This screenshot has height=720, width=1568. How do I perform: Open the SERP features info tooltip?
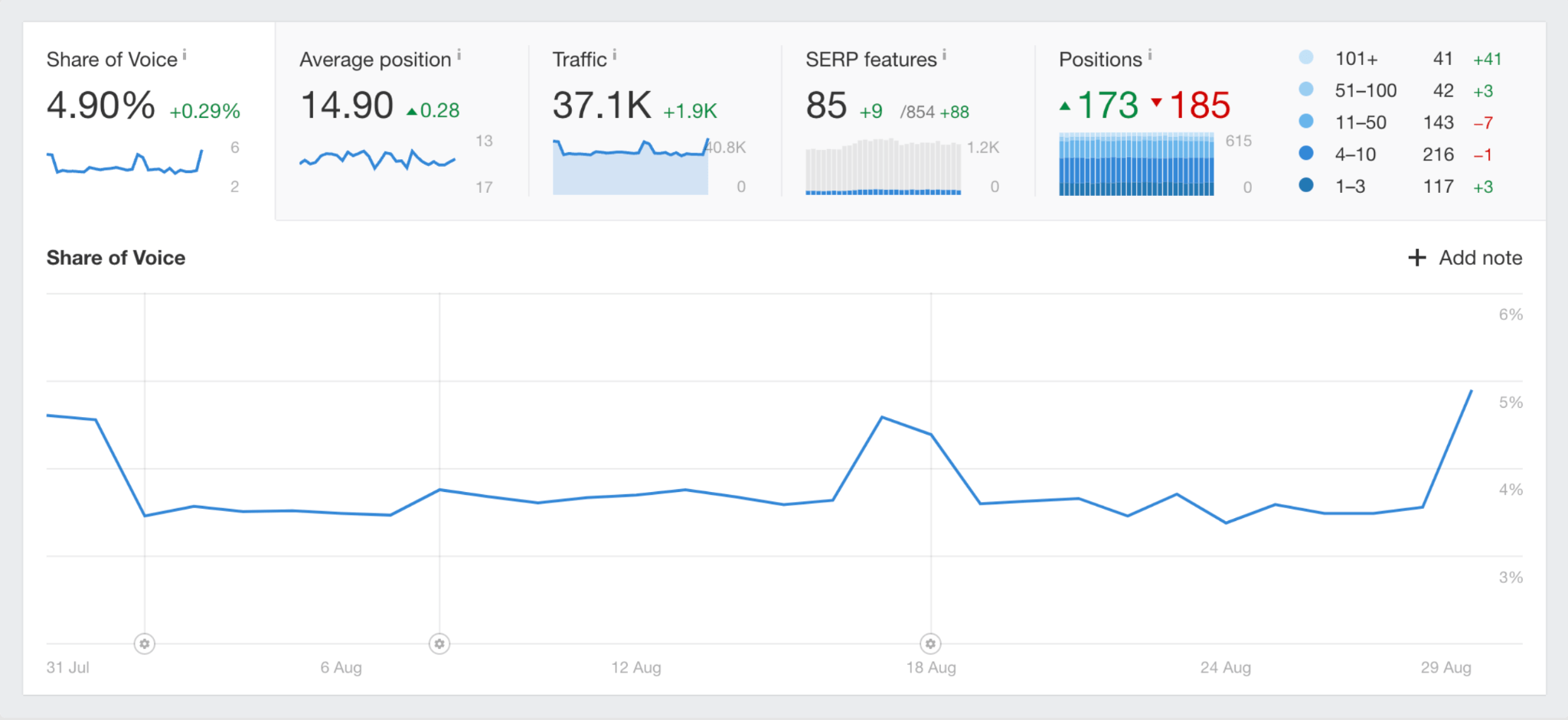[x=945, y=53]
